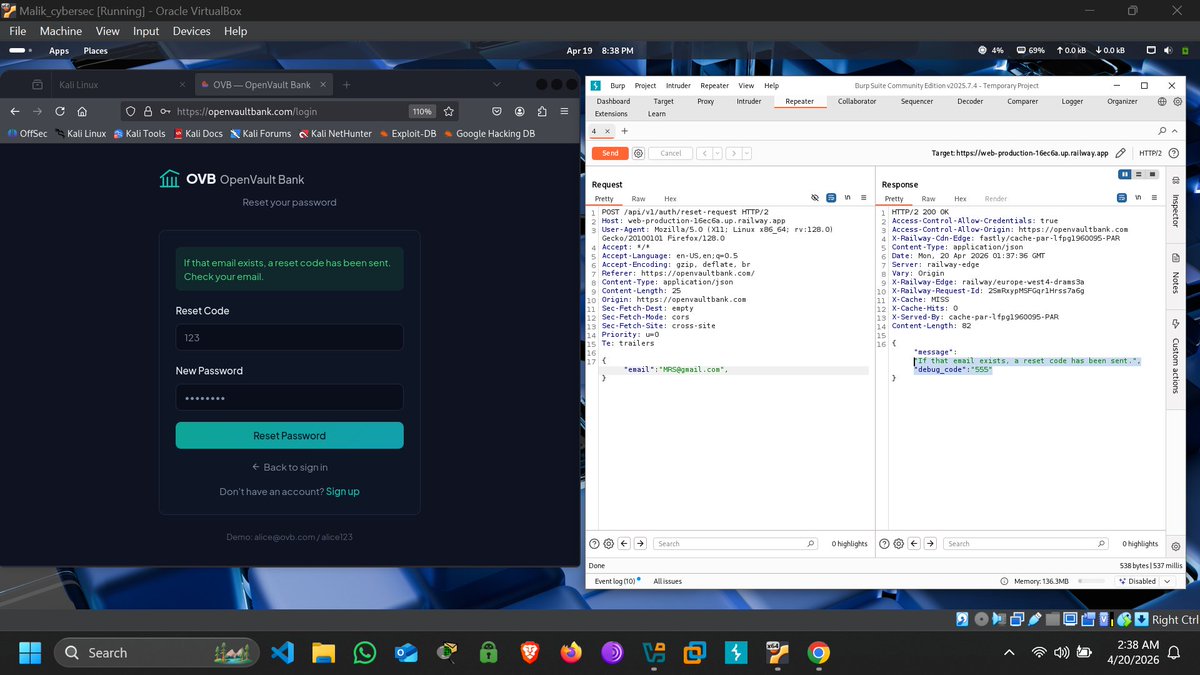
Task: Open the Project menu in Burp
Action: pyautogui.click(x=645, y=86)
